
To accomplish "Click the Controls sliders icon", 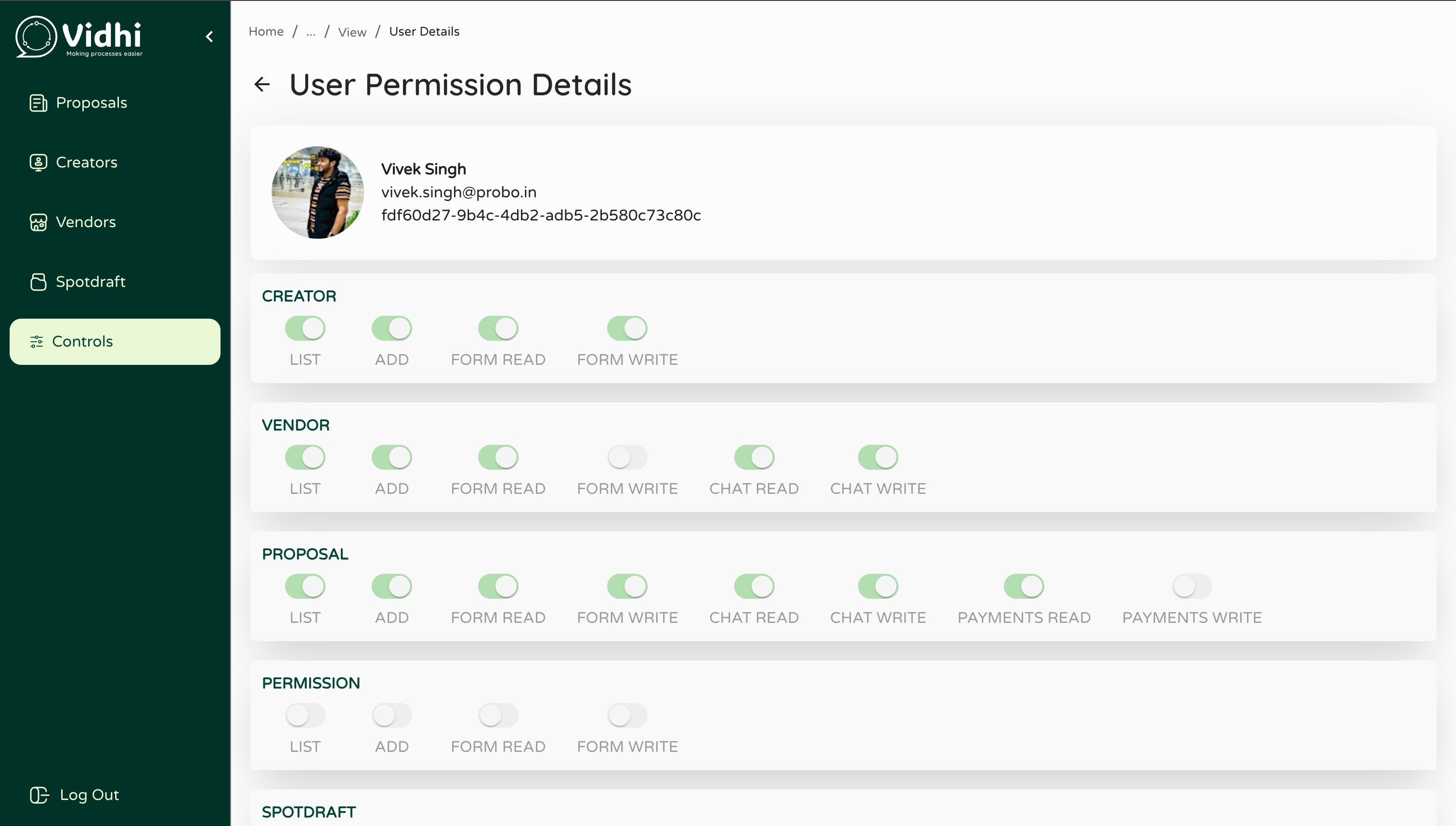I will [36, 342].
